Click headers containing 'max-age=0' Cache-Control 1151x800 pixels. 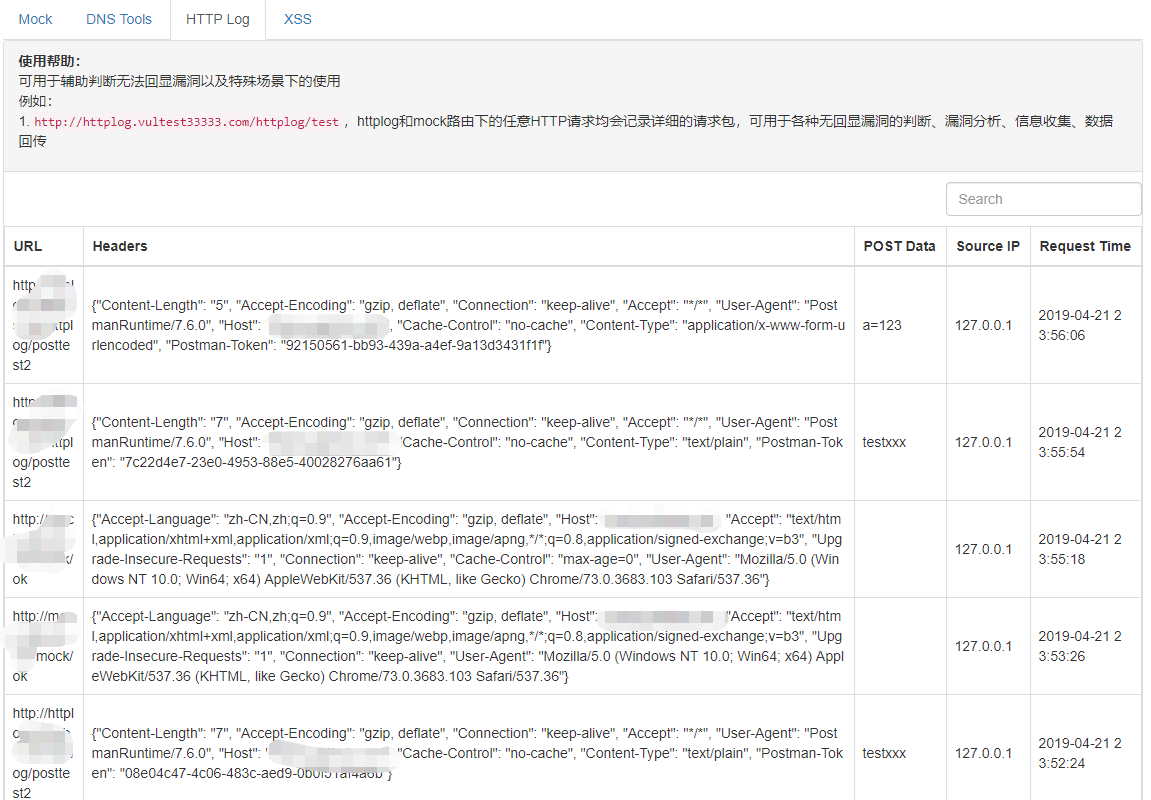(468, 549)
